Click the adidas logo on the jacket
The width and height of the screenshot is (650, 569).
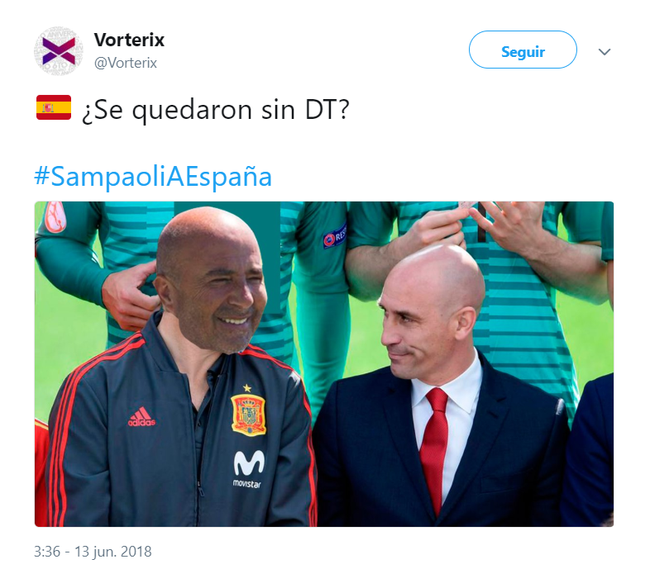pyautogui.click(x=141, y=417)
